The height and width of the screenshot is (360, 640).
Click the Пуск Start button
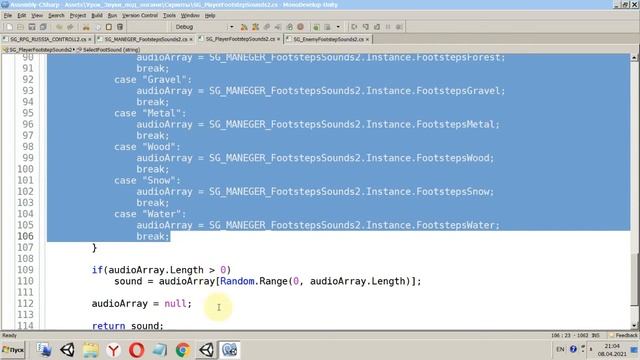click(13, 350)
